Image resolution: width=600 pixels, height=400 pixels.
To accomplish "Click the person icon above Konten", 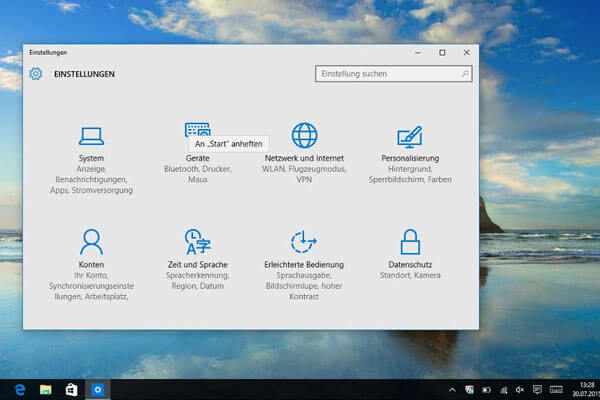I will tap(91, 242).
